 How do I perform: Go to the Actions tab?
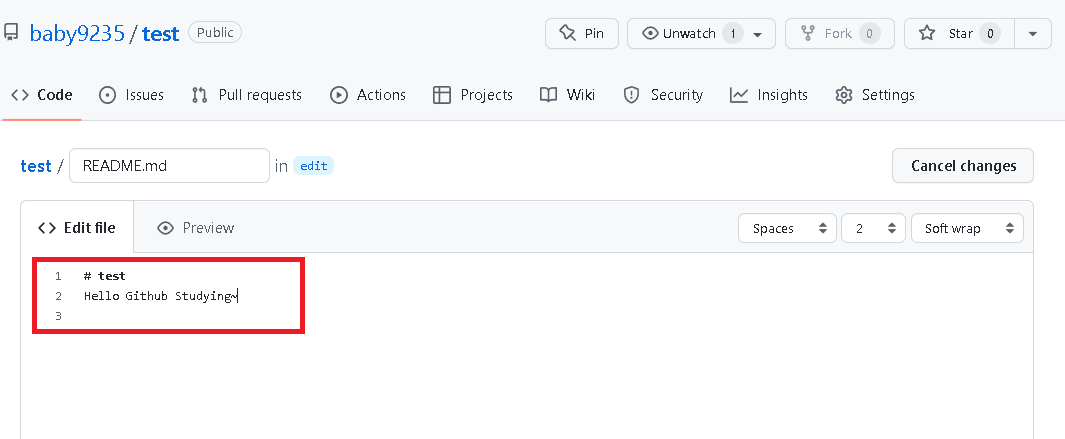pyautogui.click(x=367, y=95)
